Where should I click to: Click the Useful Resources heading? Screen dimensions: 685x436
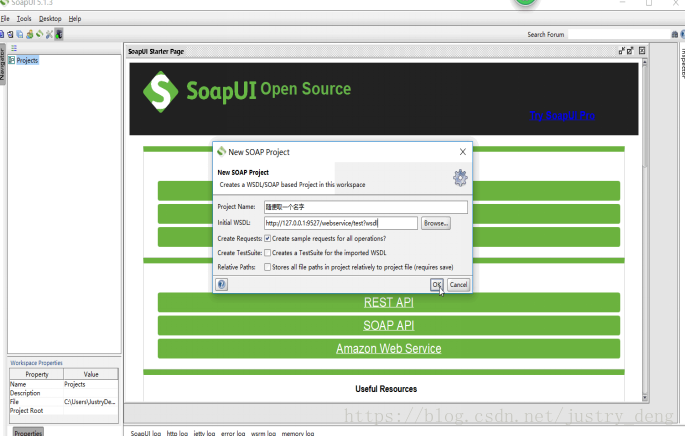tap(386, 389)
